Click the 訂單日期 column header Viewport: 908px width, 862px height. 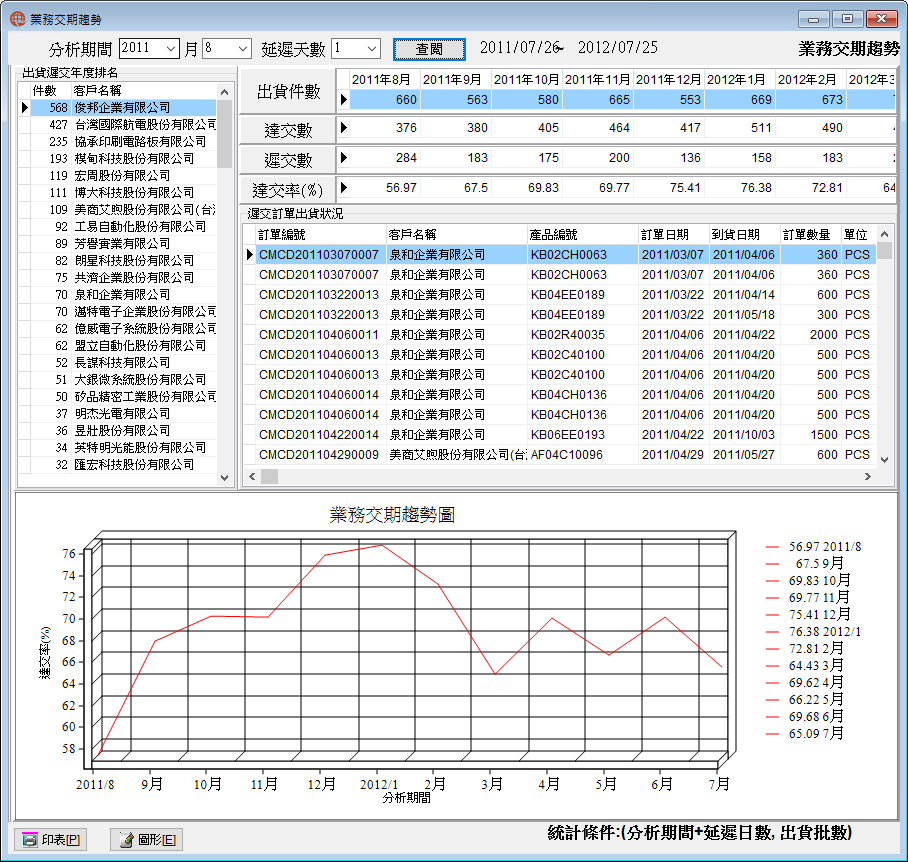coord(674,234)
